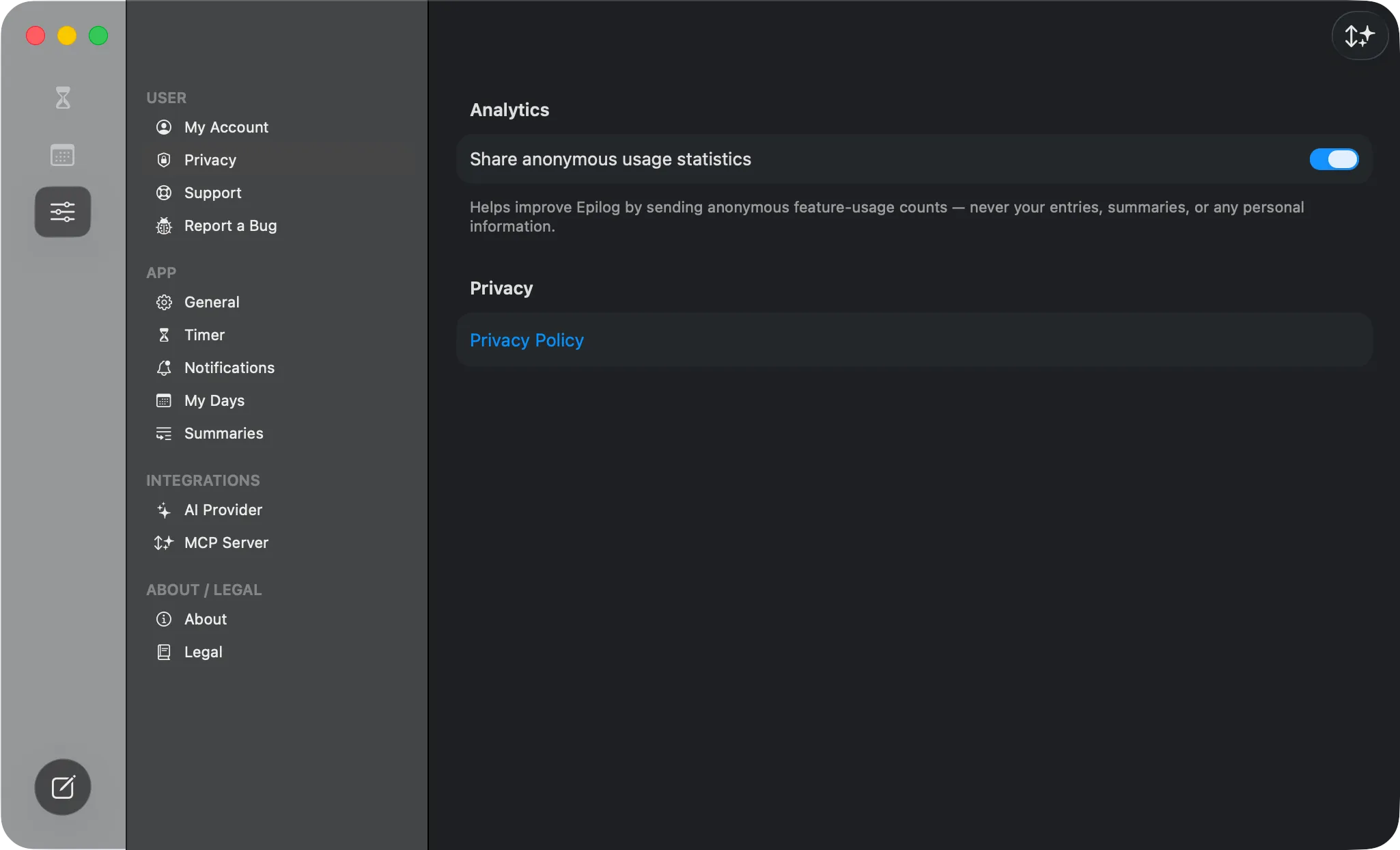Go to AI Provider integration
The width and height of the screenshot is (1400, 850).
click(277, 510)
